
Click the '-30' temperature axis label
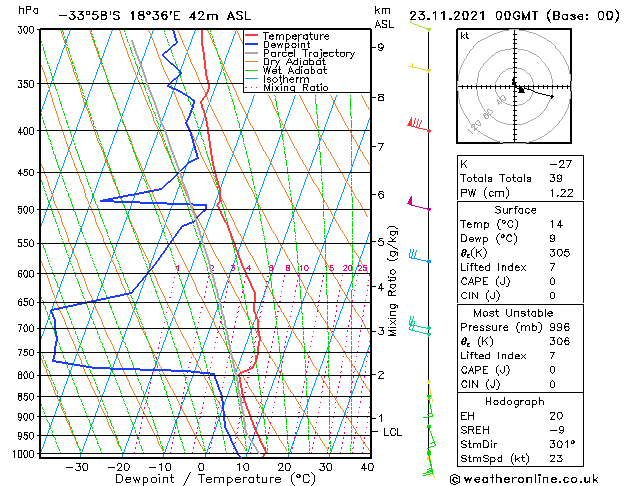(x=77, y=467)
